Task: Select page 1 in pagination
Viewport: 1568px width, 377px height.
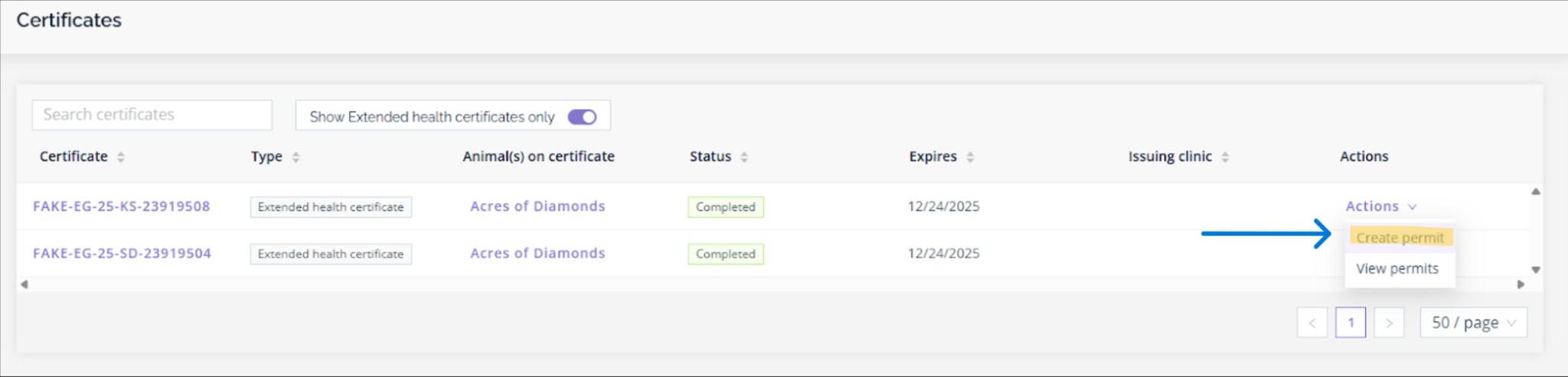Action: 1351,323
